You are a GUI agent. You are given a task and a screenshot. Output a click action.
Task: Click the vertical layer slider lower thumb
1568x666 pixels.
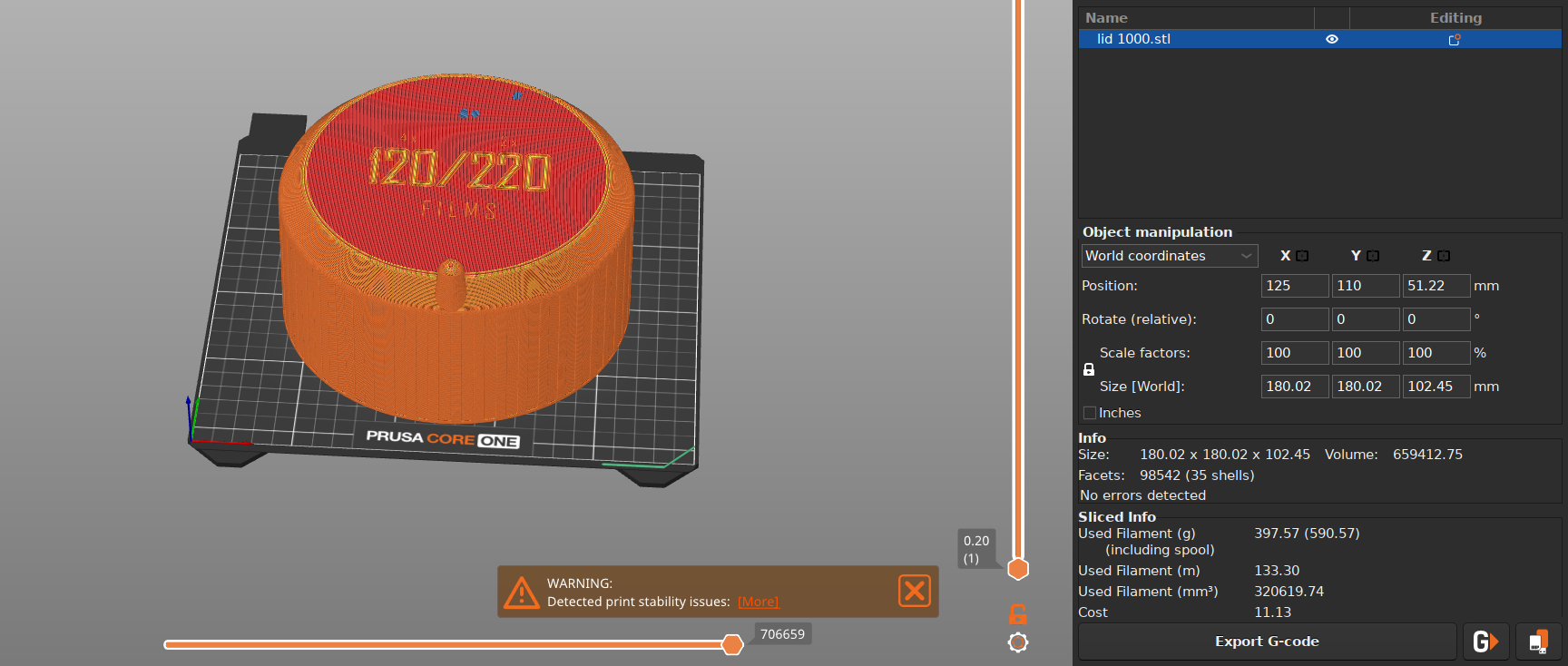tap(1018, 569)
